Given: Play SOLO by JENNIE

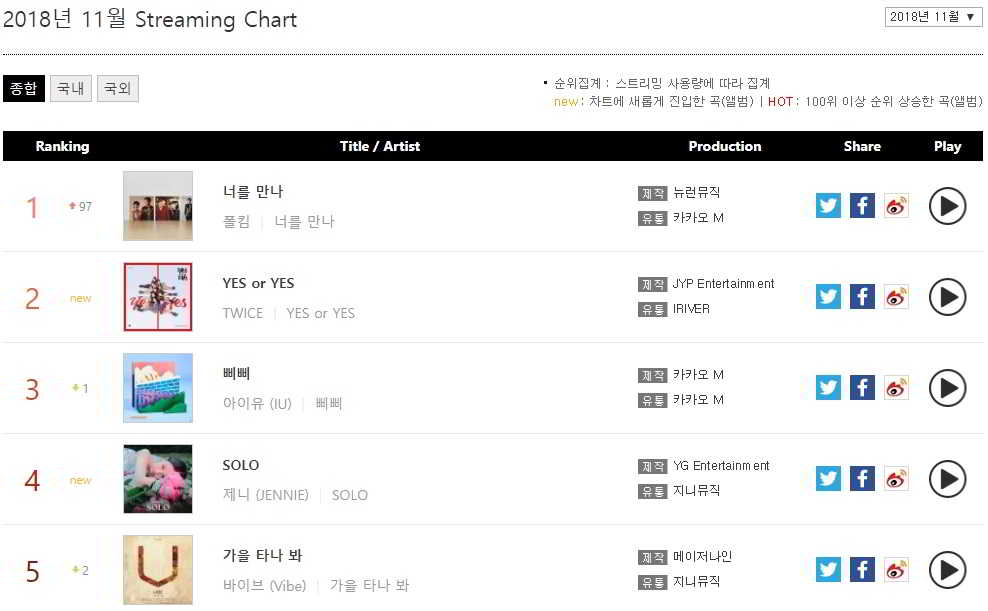Looking at the screenshot, I should (947, 479).
